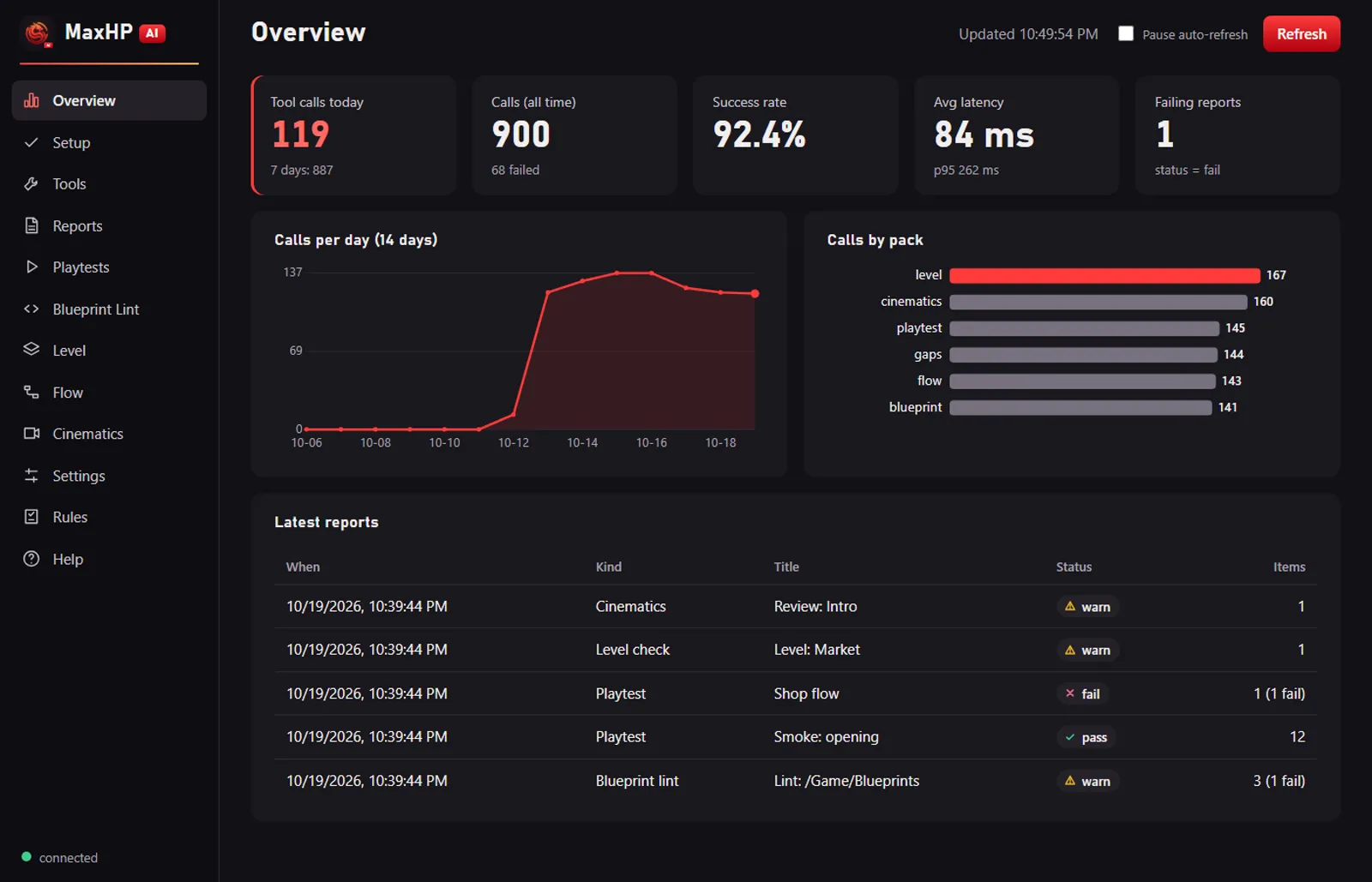Viewport: 1372px width, 882px height.
Task: Click the Shop flow report title
Action: point(806,693)
